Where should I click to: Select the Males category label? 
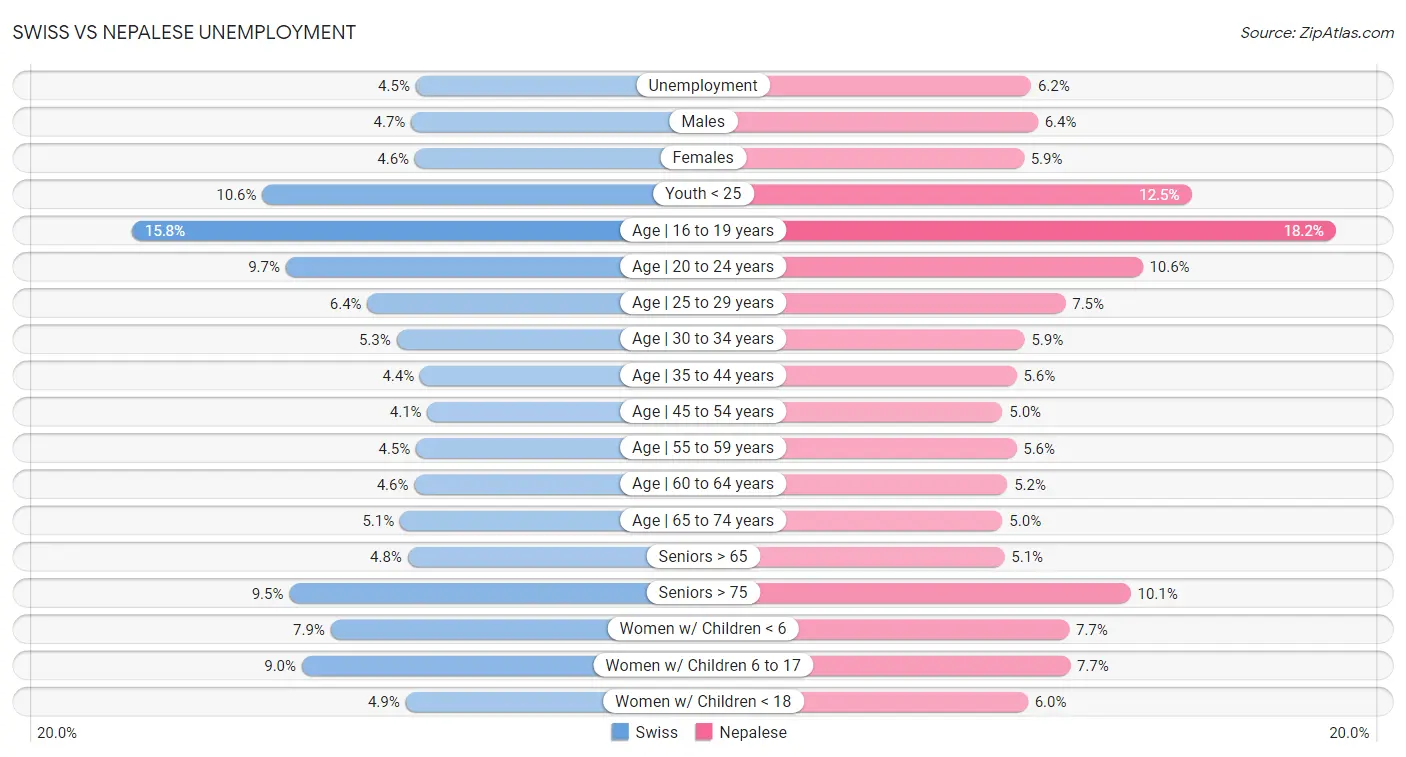(703, 122)
